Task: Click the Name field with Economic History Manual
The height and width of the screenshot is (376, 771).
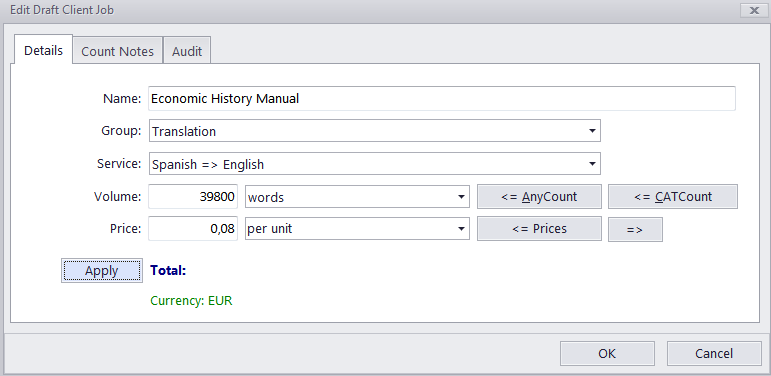Action: coord(442,99)
